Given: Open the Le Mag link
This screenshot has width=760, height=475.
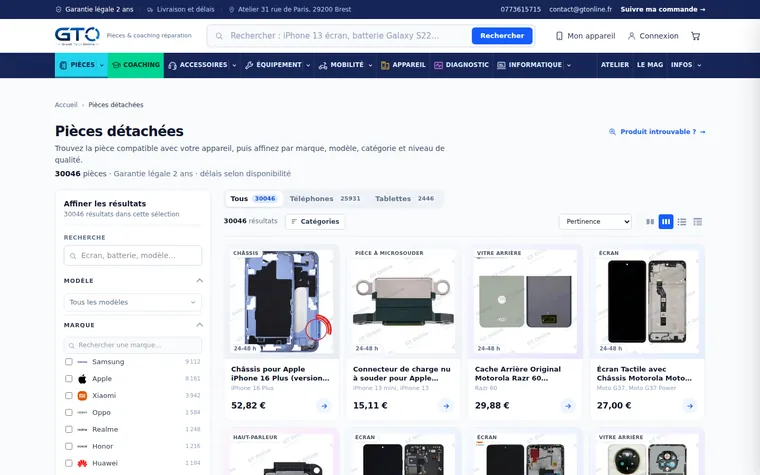Looking at the screenshot, I should [649, 65].
